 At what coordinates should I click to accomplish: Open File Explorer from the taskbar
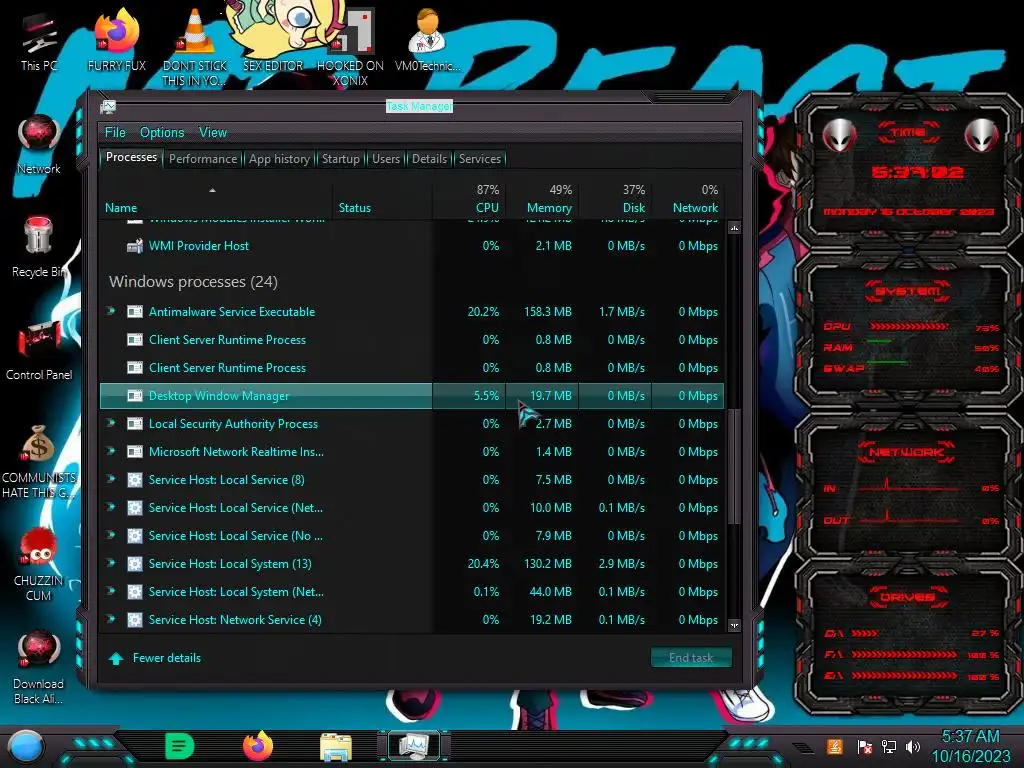(336, 746)
